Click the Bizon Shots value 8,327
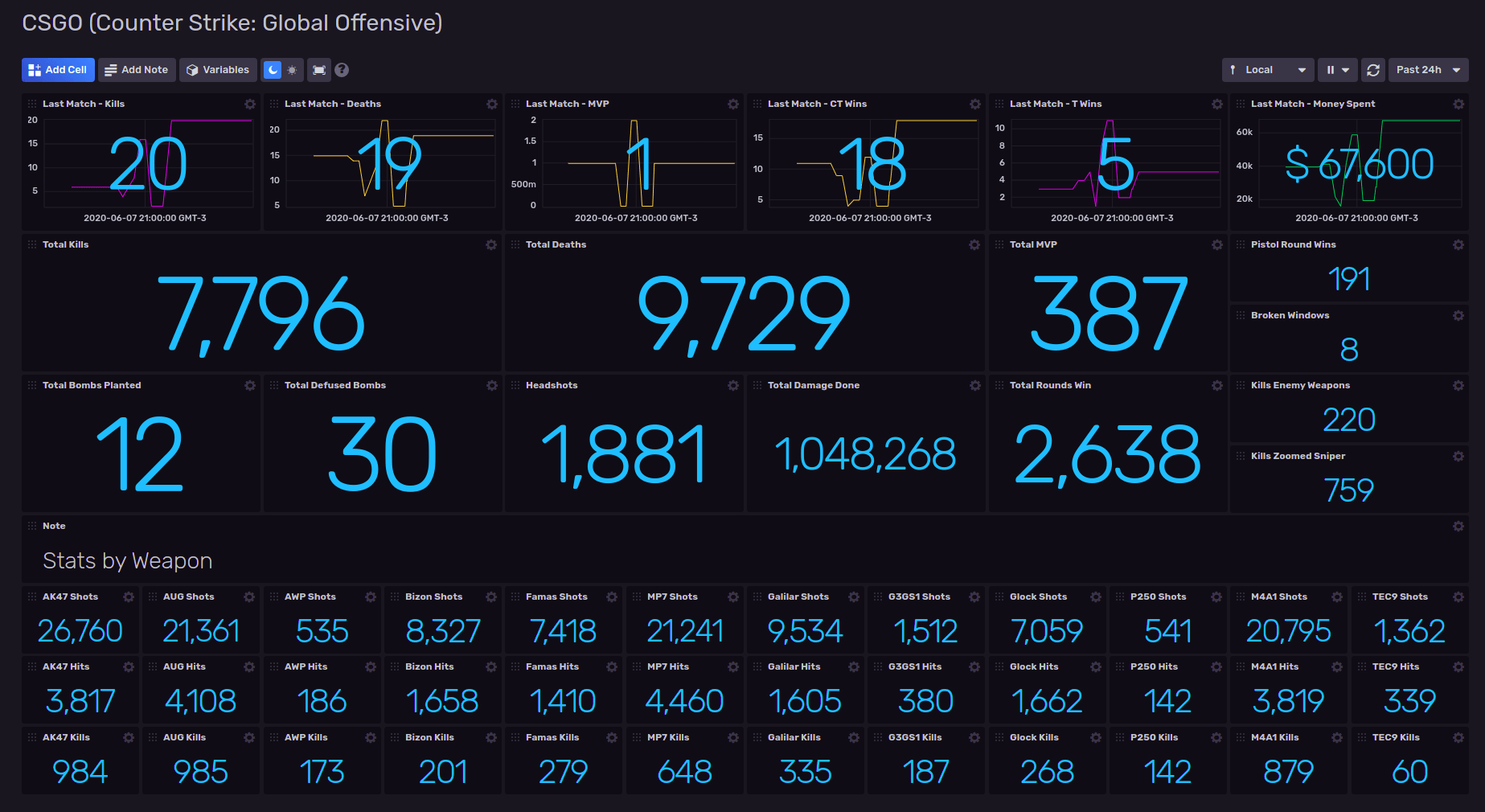The image size is (1485, 812). point(443,631)
